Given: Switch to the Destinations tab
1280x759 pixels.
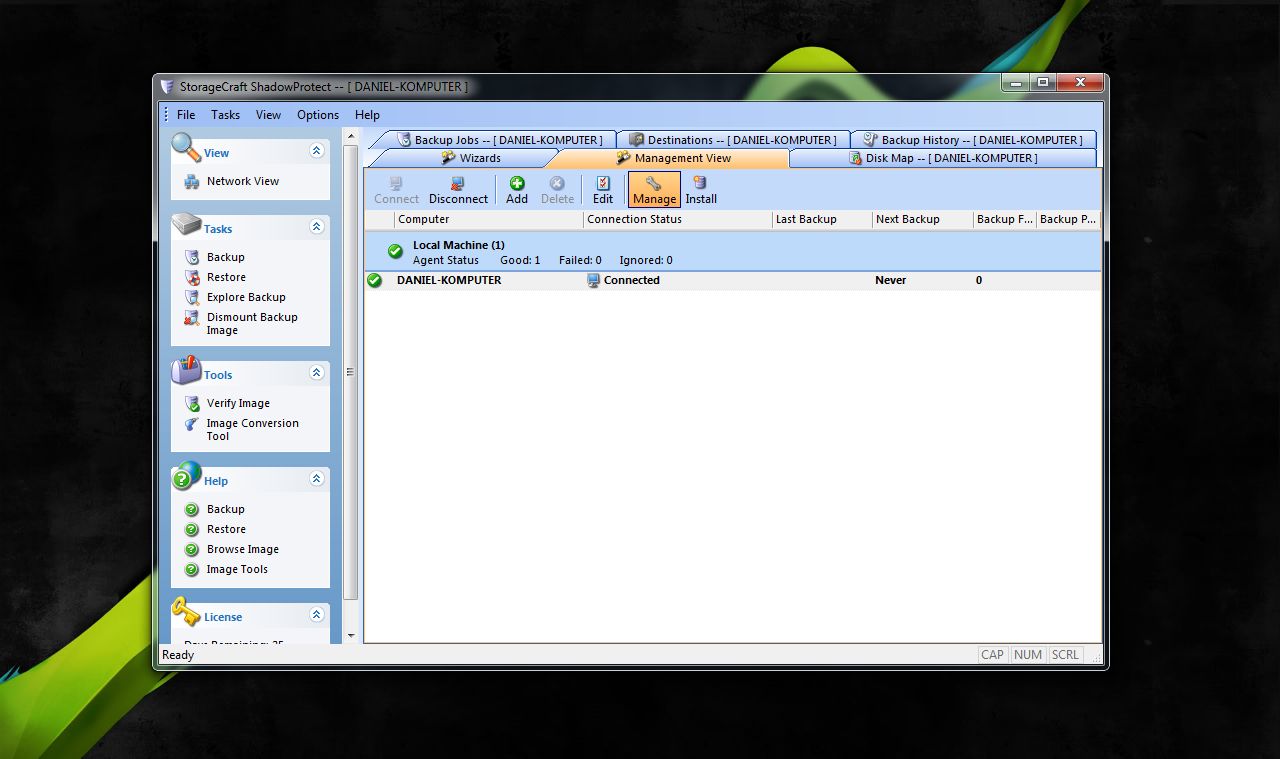Looking at the screenshot, I should pyautogui.click(x=732, y=140).
